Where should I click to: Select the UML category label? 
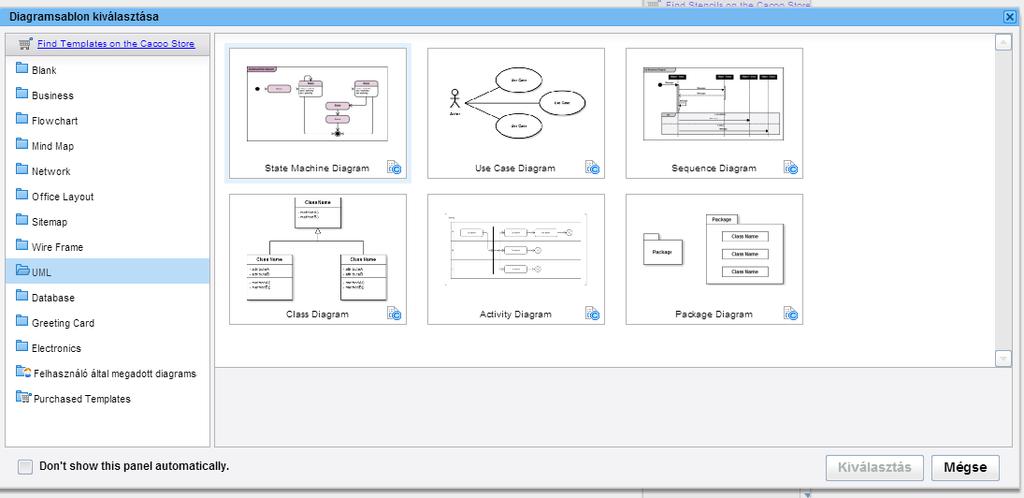point(42,273)
